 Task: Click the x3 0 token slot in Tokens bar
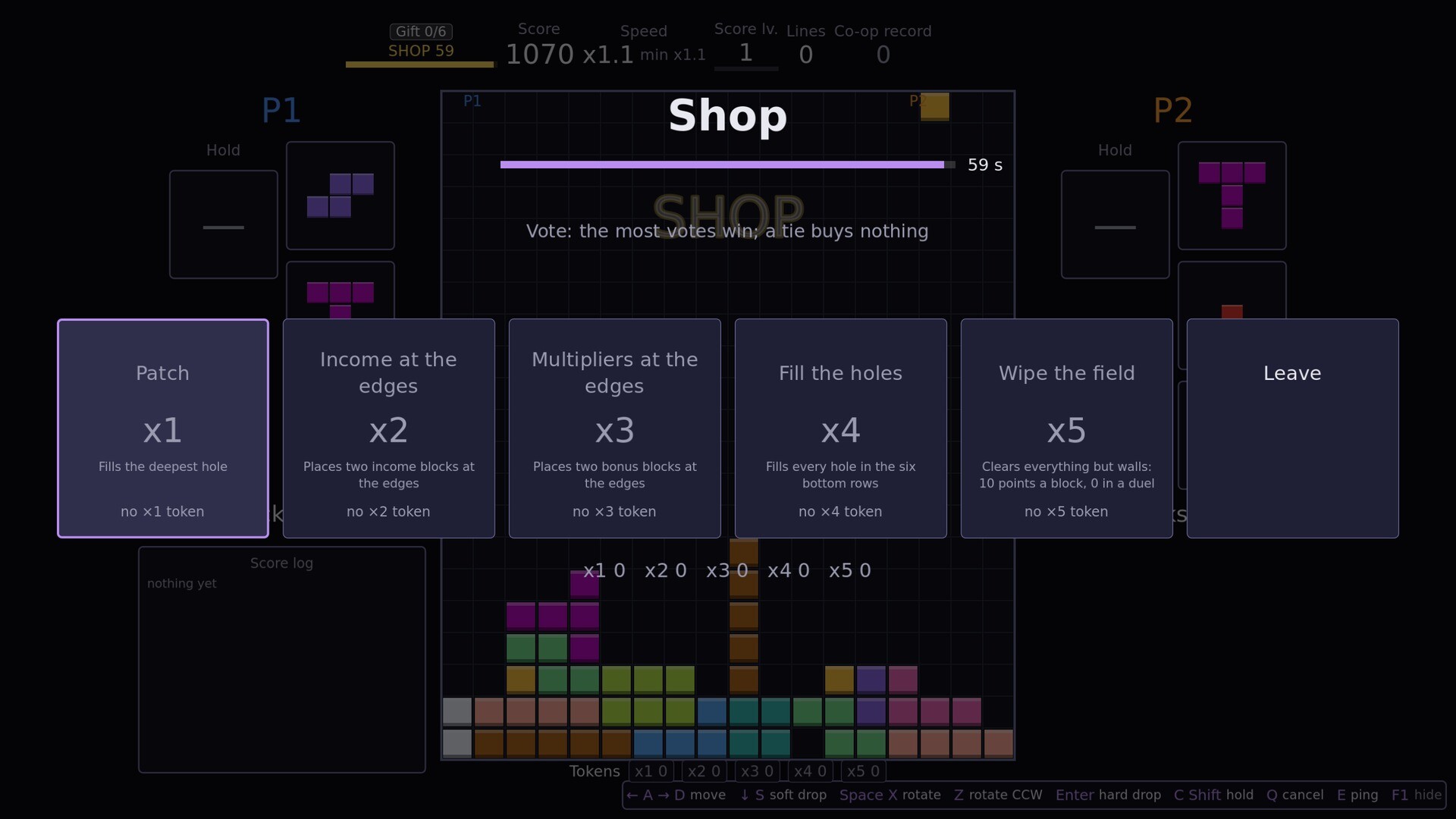pos(757,771)
